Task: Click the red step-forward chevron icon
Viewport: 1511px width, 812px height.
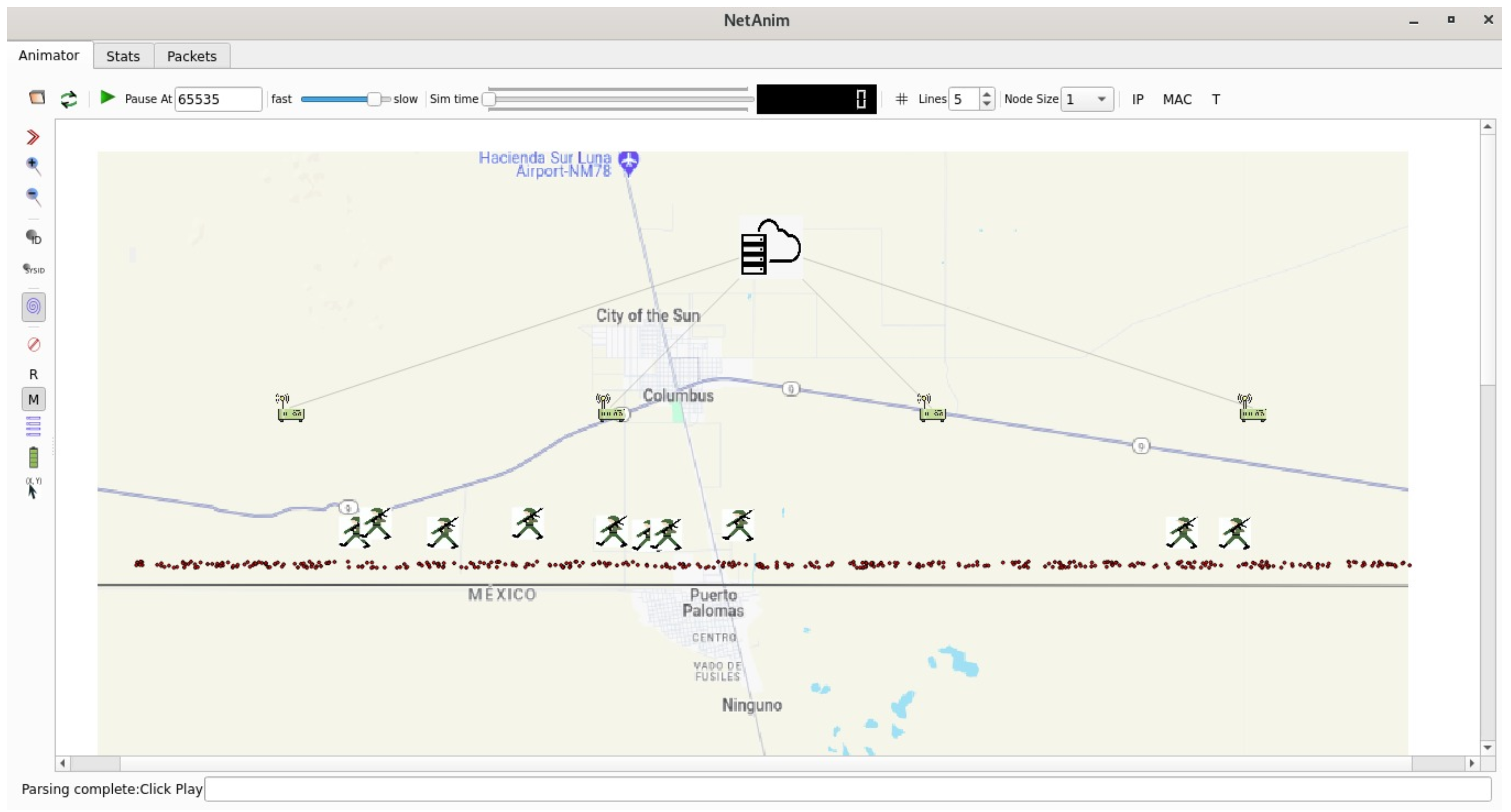Action: (x=33, y=137)
